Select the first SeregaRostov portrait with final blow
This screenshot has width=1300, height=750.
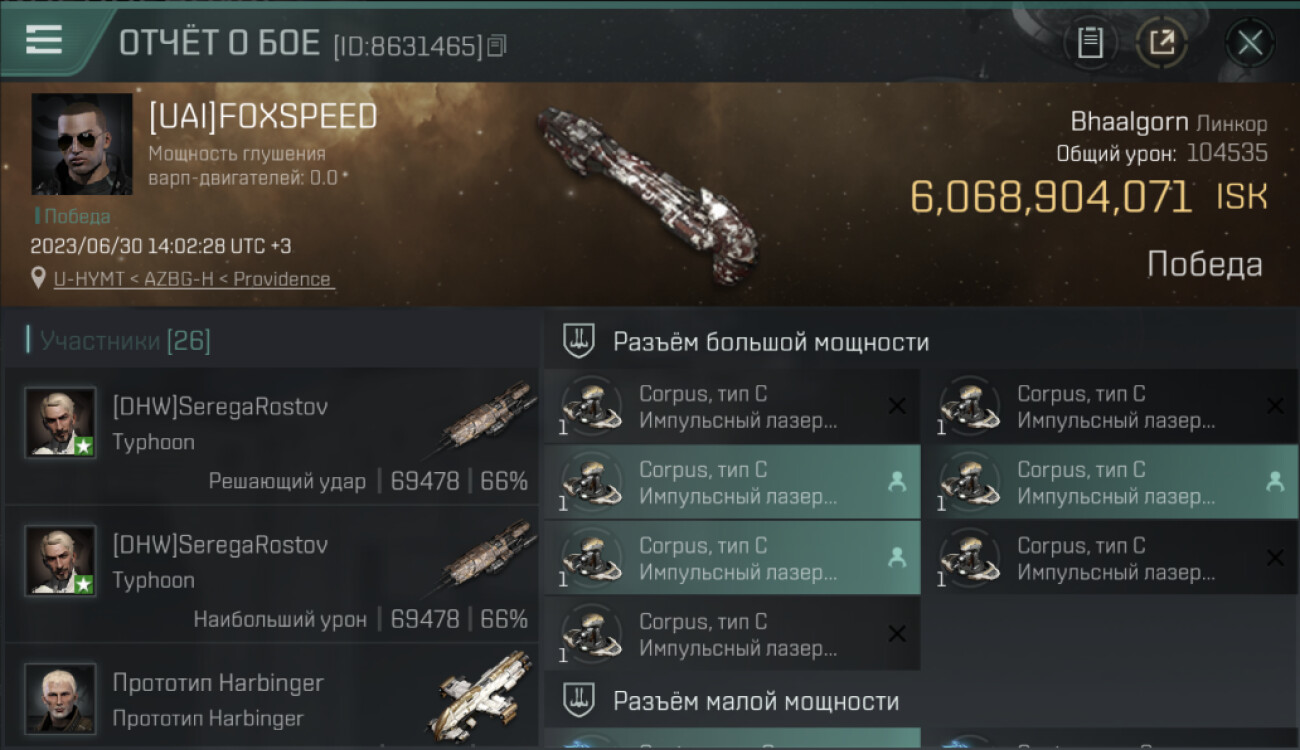(x=60, y=422)
